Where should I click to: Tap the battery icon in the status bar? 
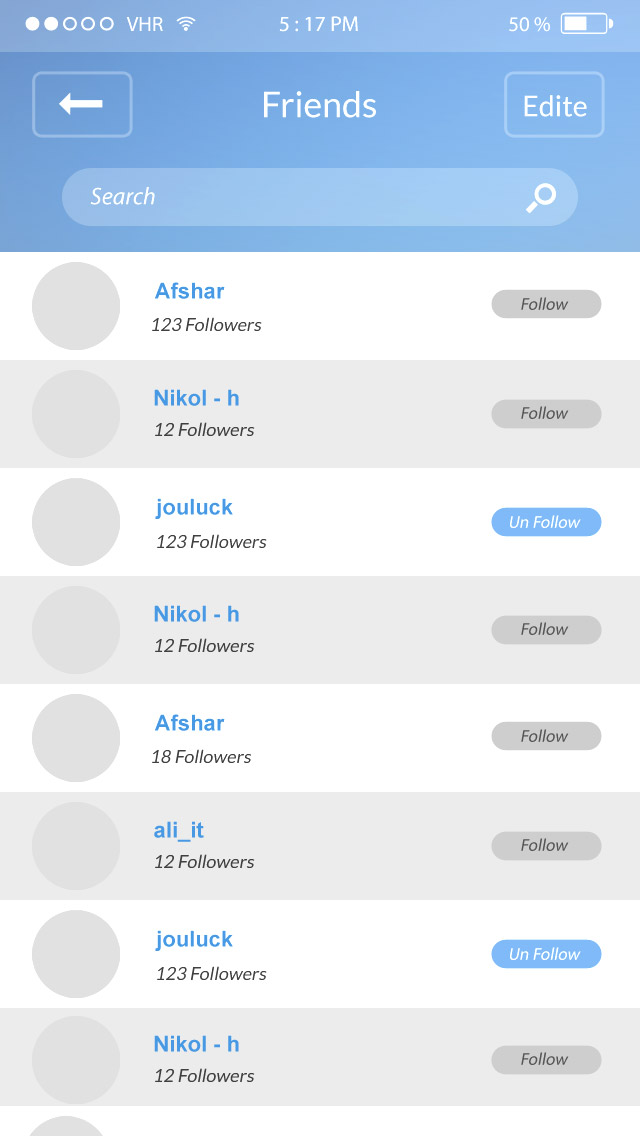(586, 24)
